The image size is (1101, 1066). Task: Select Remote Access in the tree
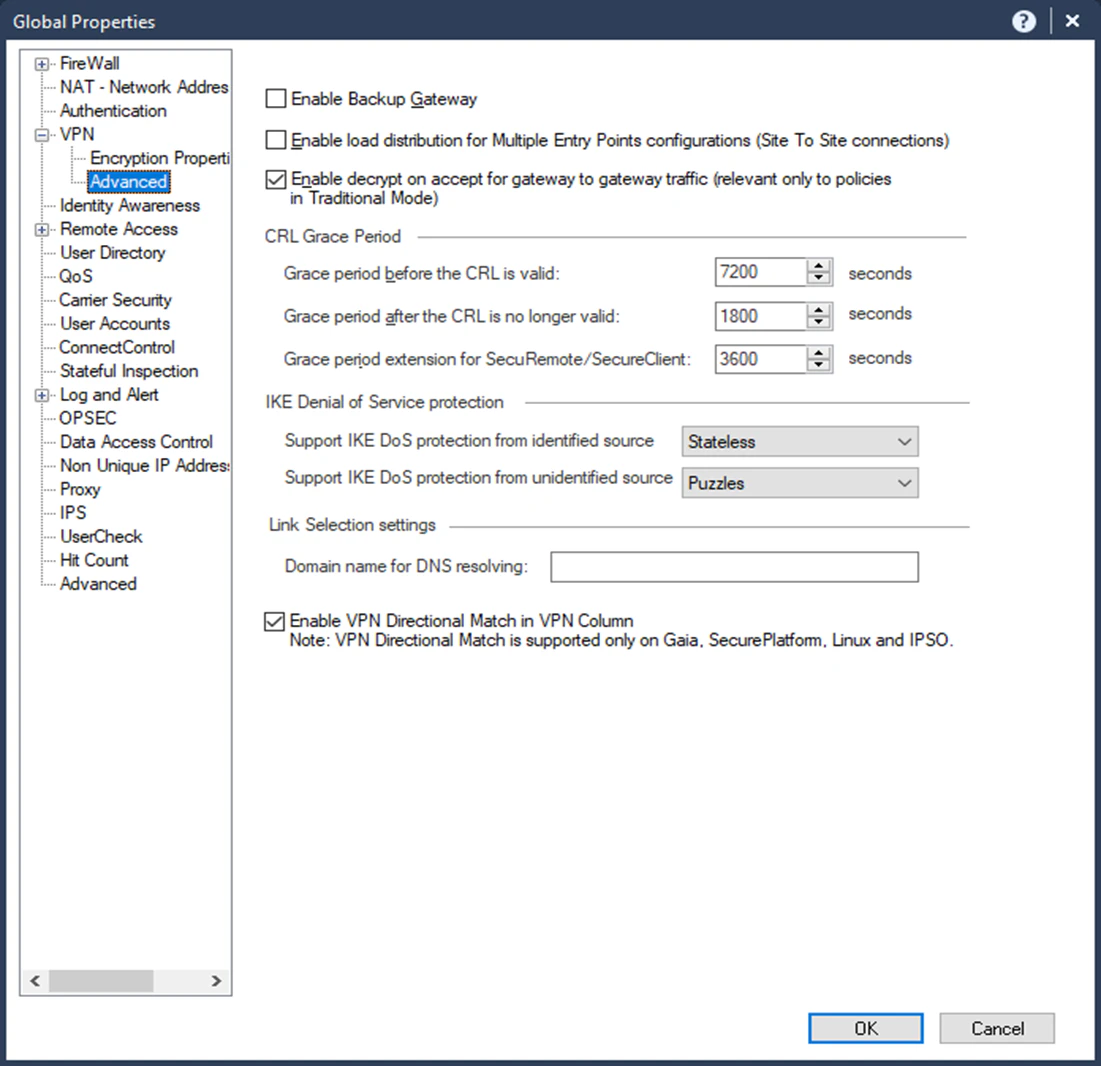pyautogui.click(x=119, y=229)
